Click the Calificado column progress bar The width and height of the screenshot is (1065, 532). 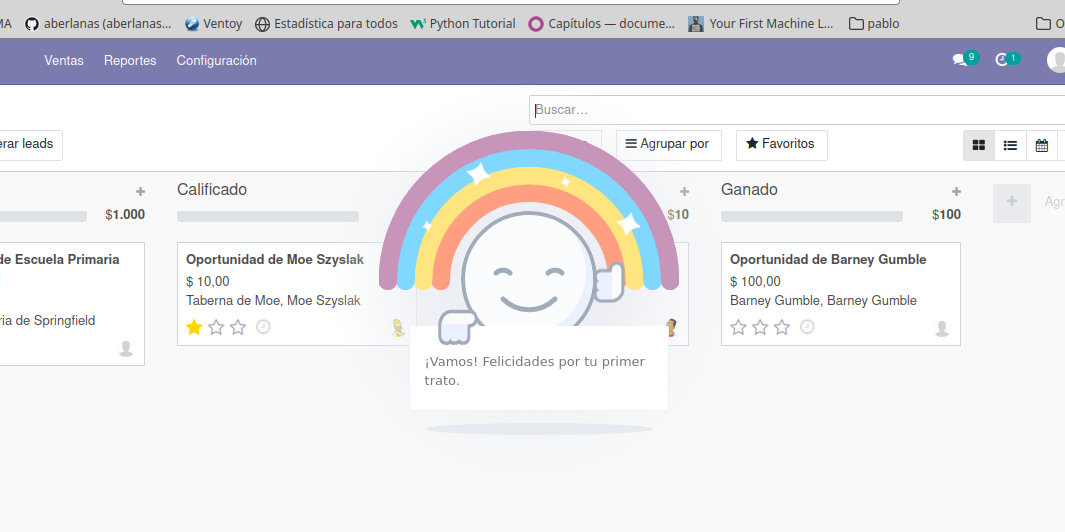tap(268, 216)
